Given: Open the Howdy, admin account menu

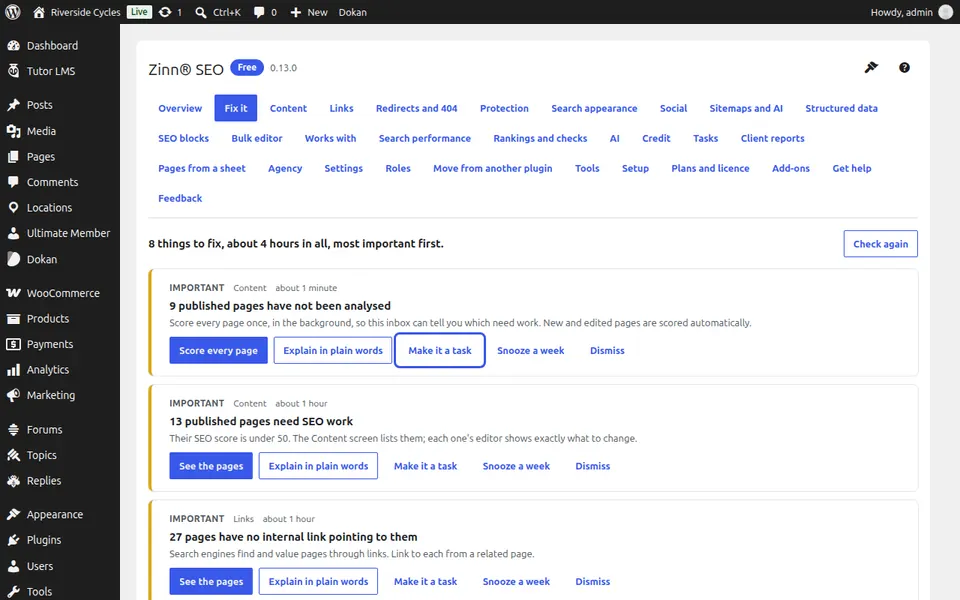Looking at the screenshot, I should tap(911, 12).
